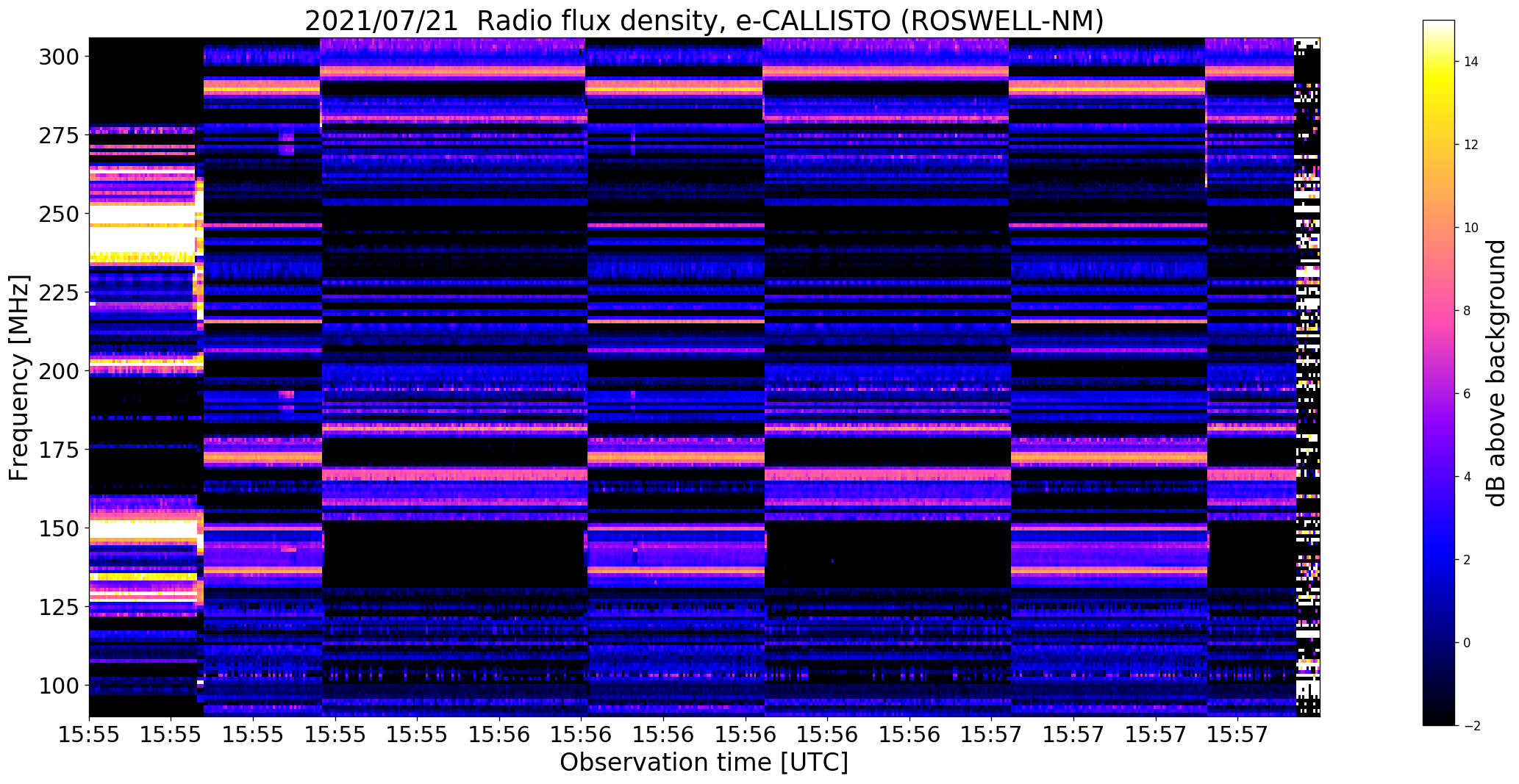Viewport: 1519px width, 784px height.
Task: Click the 250 frequency tick label
Action: pos(60,214)
